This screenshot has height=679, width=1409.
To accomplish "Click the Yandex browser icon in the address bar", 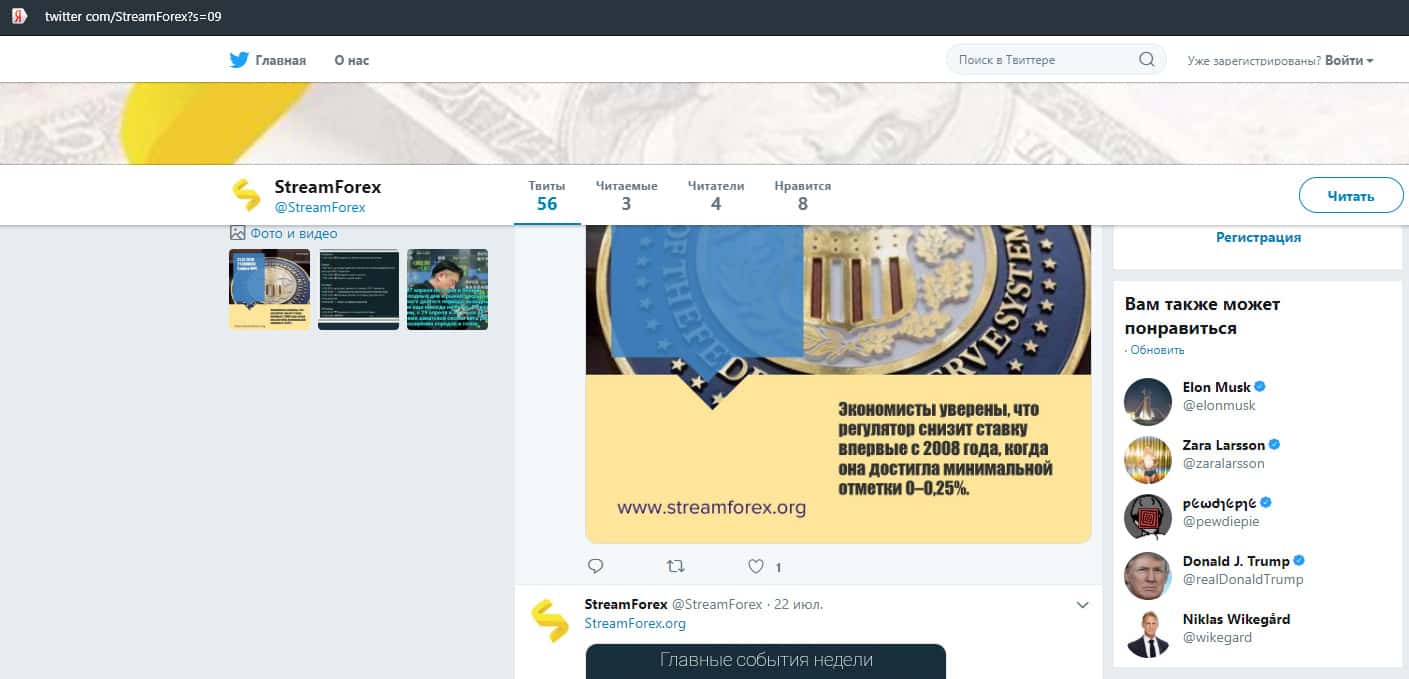I will 18,17.
